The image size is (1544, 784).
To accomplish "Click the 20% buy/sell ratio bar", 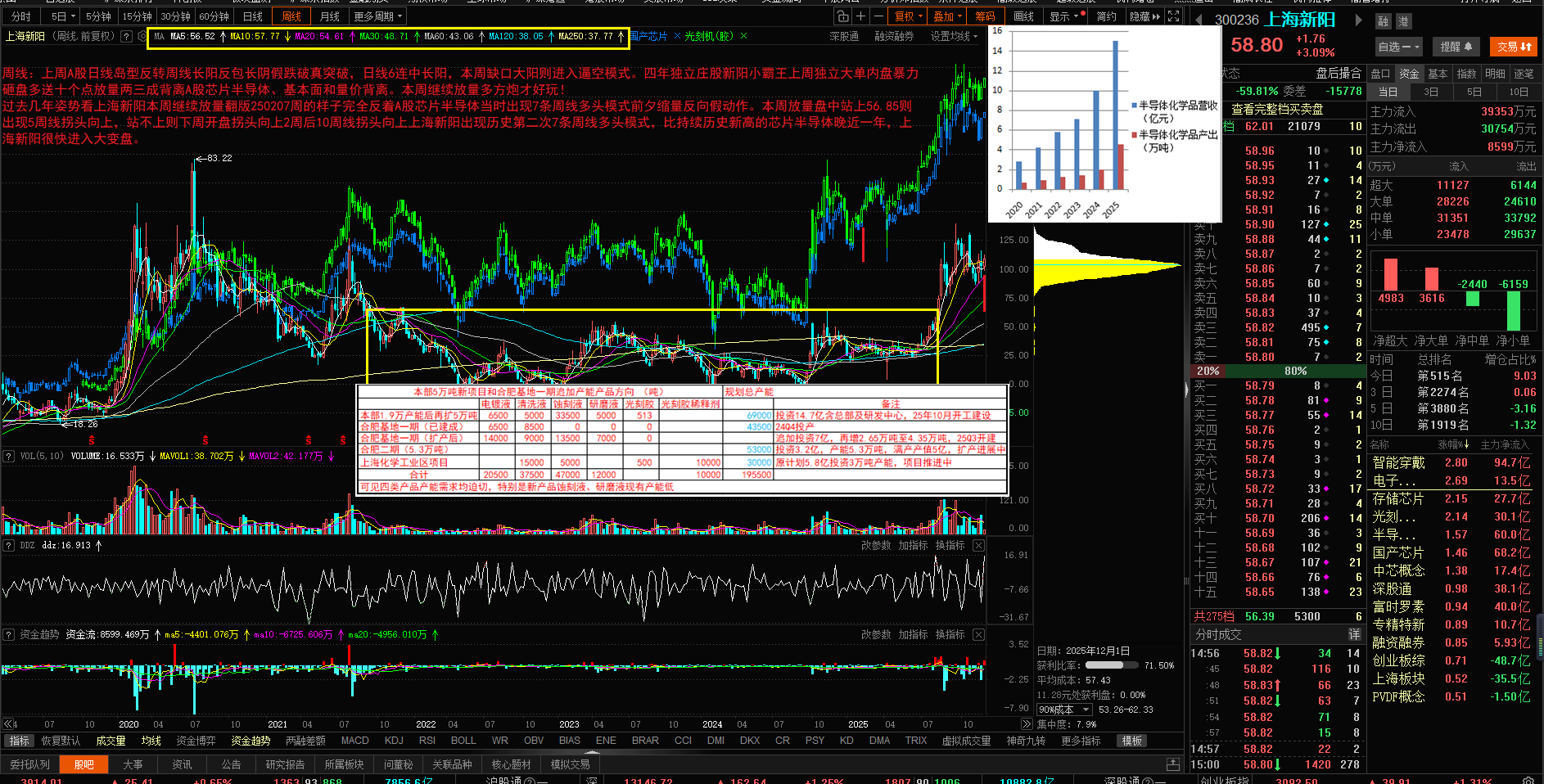I will pos(1209,371).
